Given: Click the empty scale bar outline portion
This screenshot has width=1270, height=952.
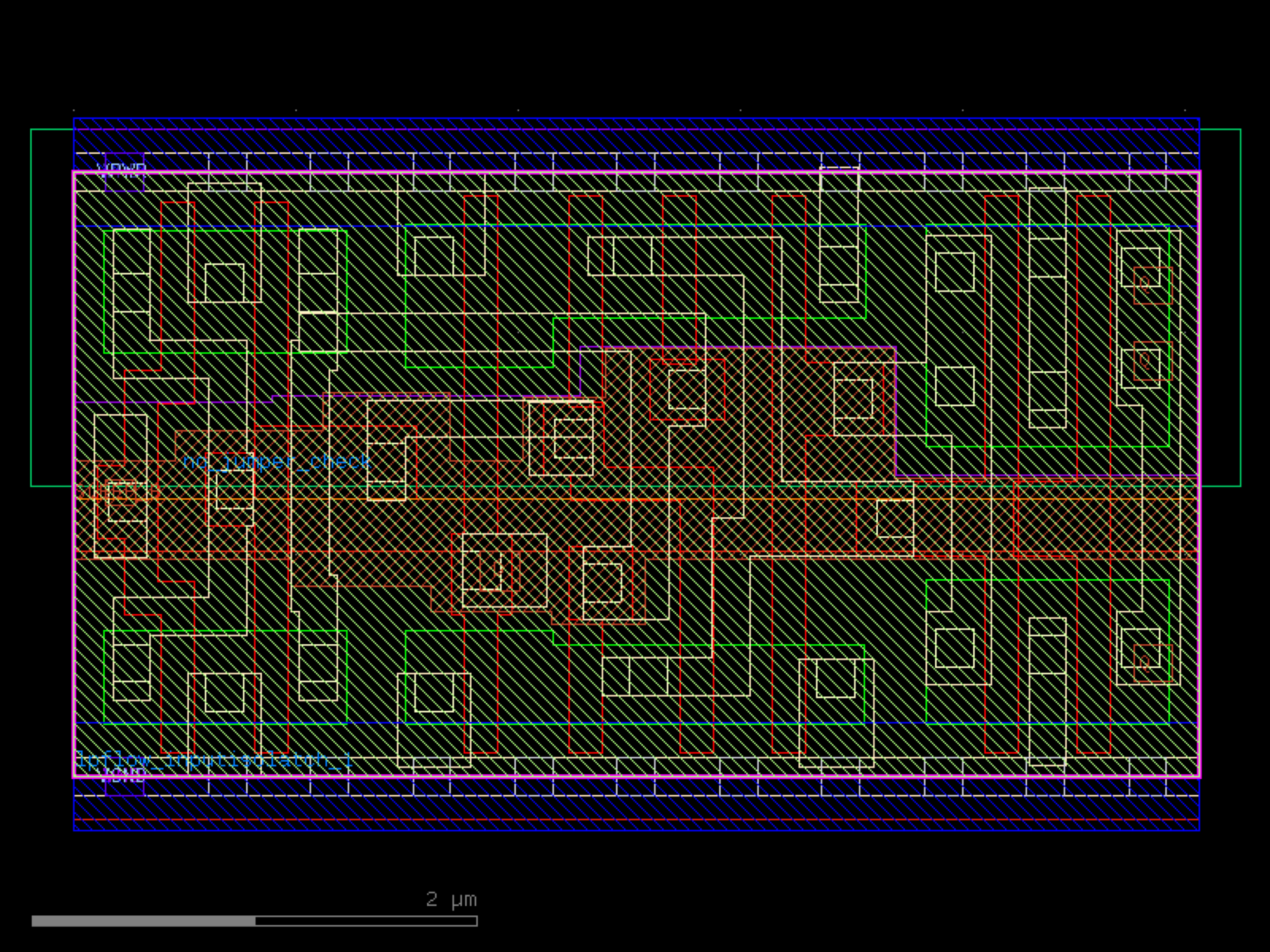Looking at the screenshot, I should (366, 921).
